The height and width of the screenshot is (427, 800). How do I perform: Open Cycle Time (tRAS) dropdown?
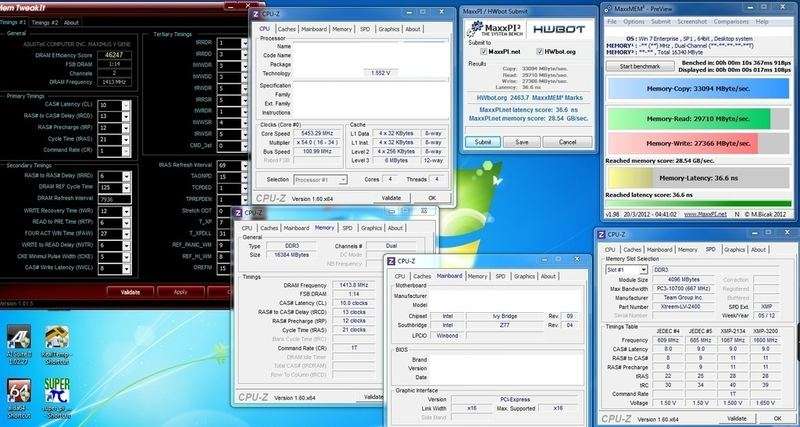[127, 139]
